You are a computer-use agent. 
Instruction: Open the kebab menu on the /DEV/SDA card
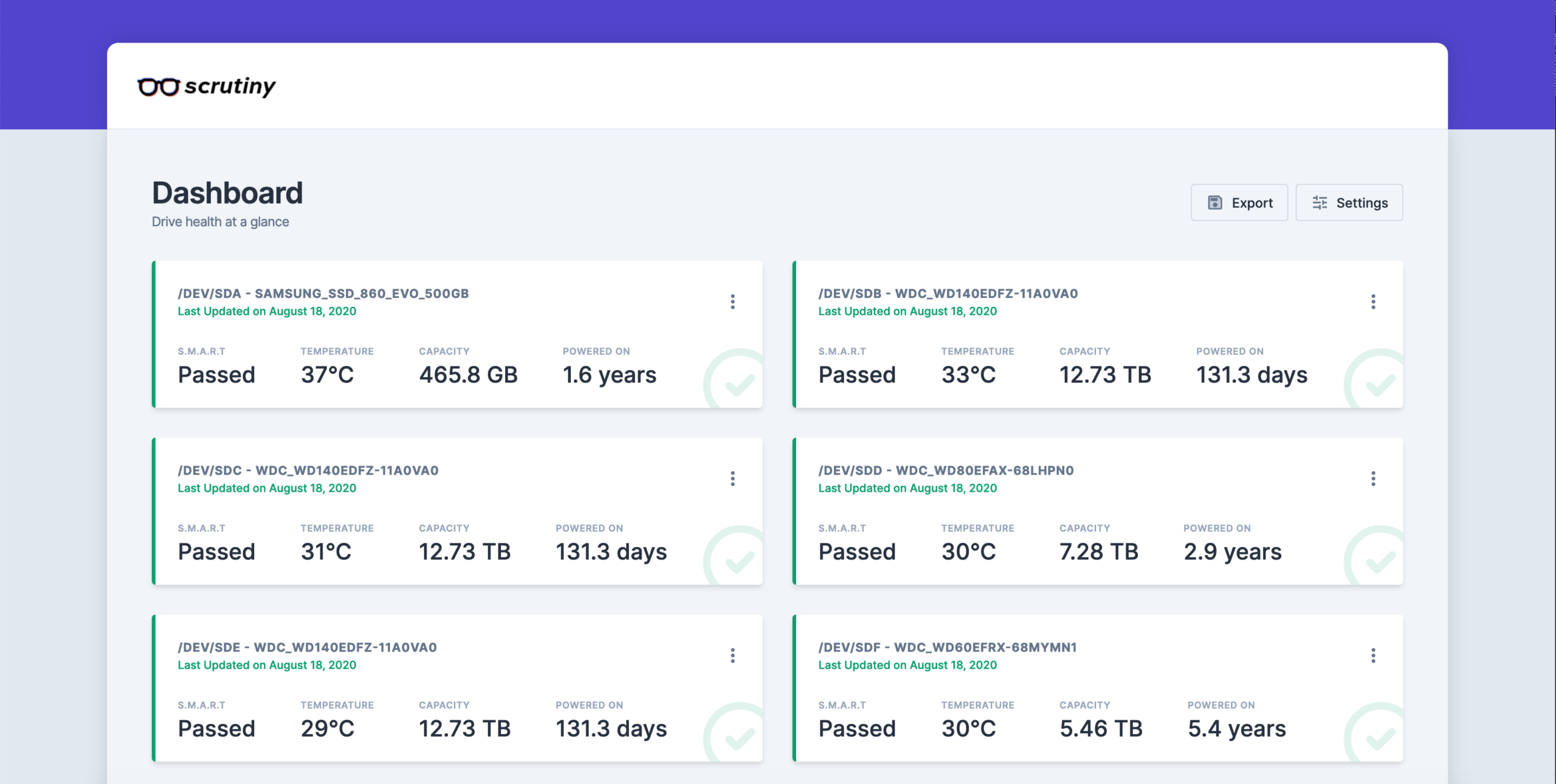coord(733,301)
